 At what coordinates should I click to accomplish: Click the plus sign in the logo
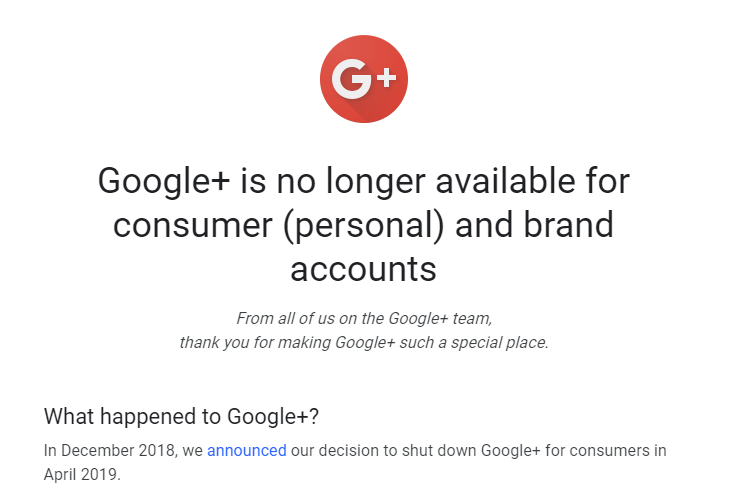click(x=387, y=78)
